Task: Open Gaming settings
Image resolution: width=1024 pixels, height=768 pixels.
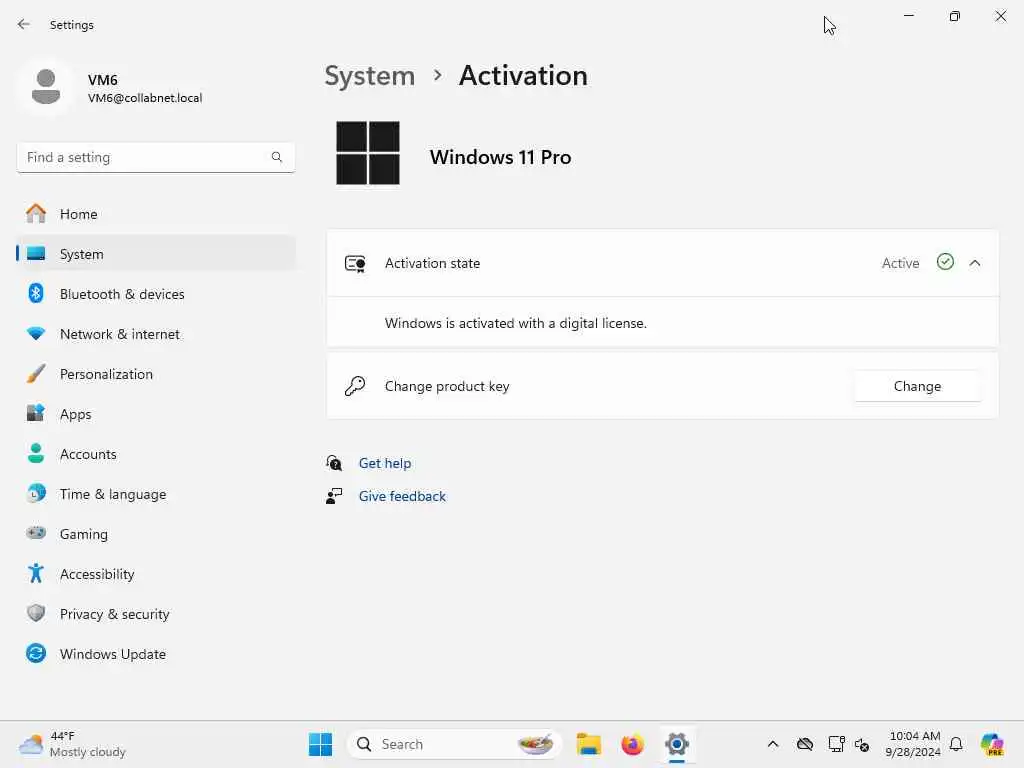Action: (156, 534)
